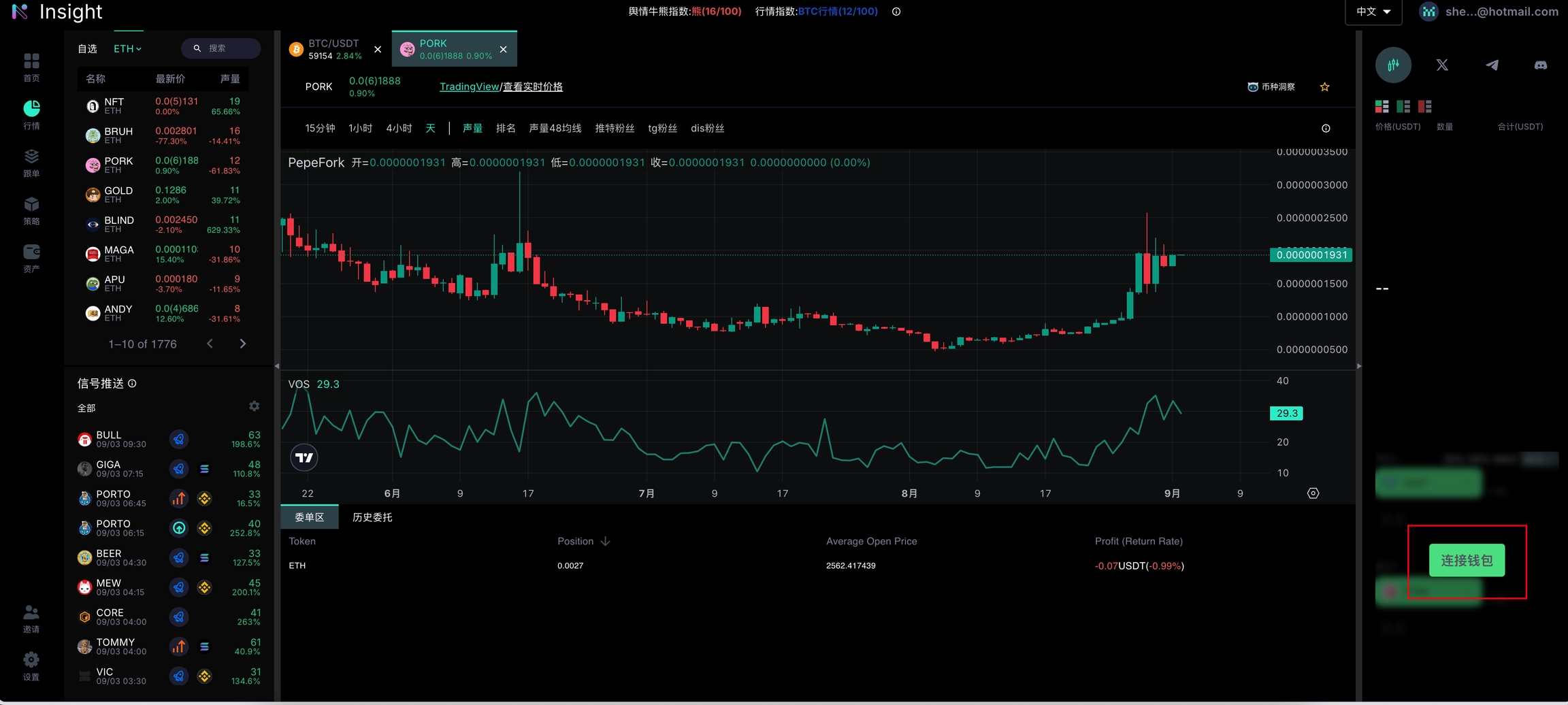Click the TradingView logo on chart
This screenshot has width=1568, height=705.
(x=304, y=457)
